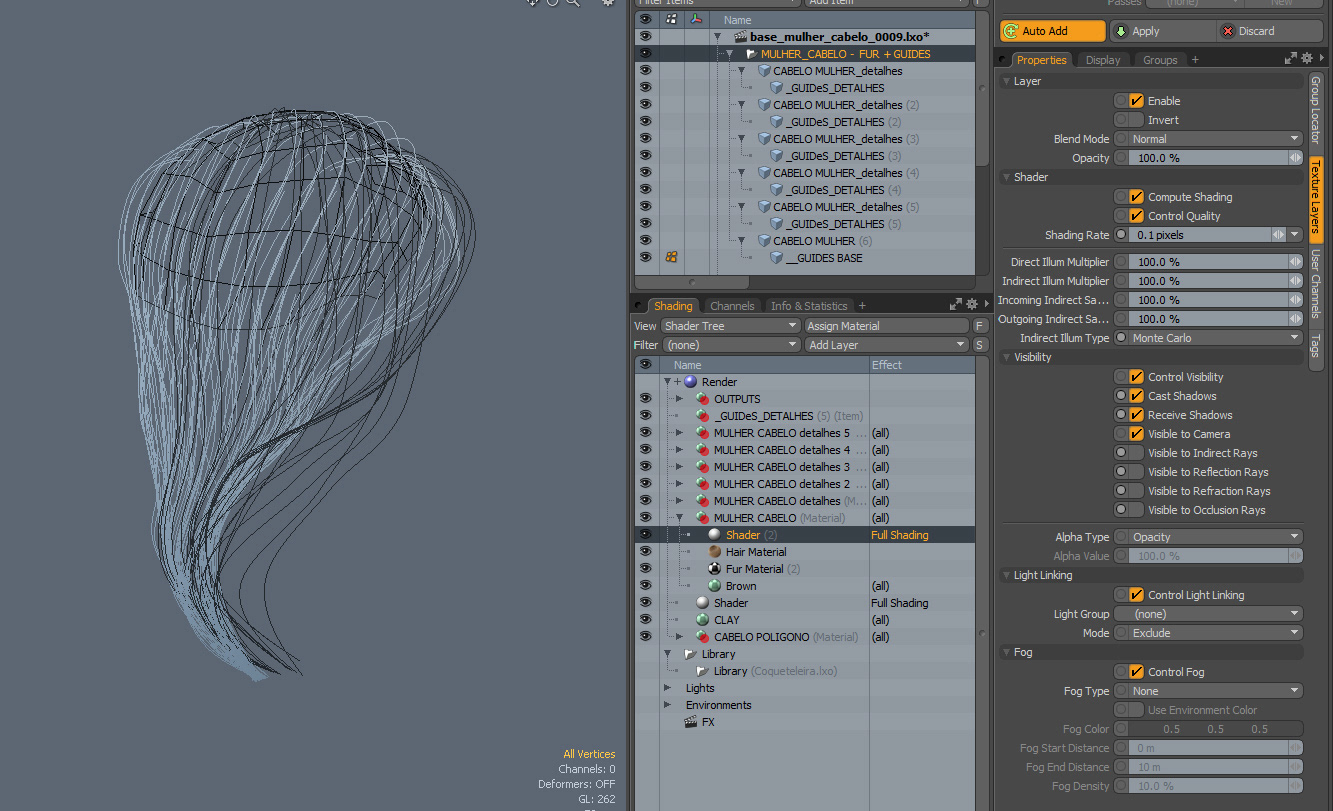Click the Hair Material brown sphere icon
1333x811 pixels.
tap(715, 552)
